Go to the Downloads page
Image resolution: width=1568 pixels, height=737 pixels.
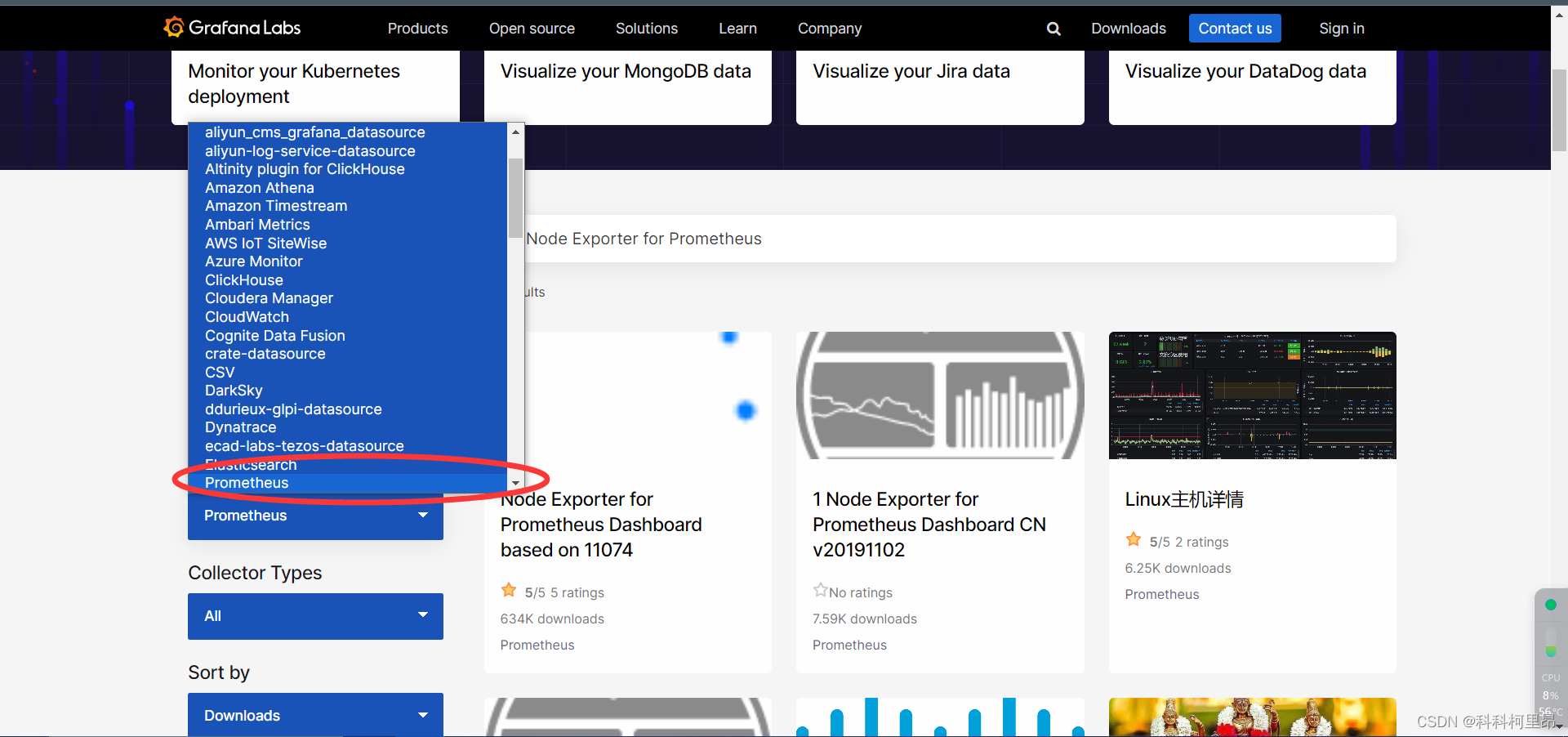pos(1129,29)
